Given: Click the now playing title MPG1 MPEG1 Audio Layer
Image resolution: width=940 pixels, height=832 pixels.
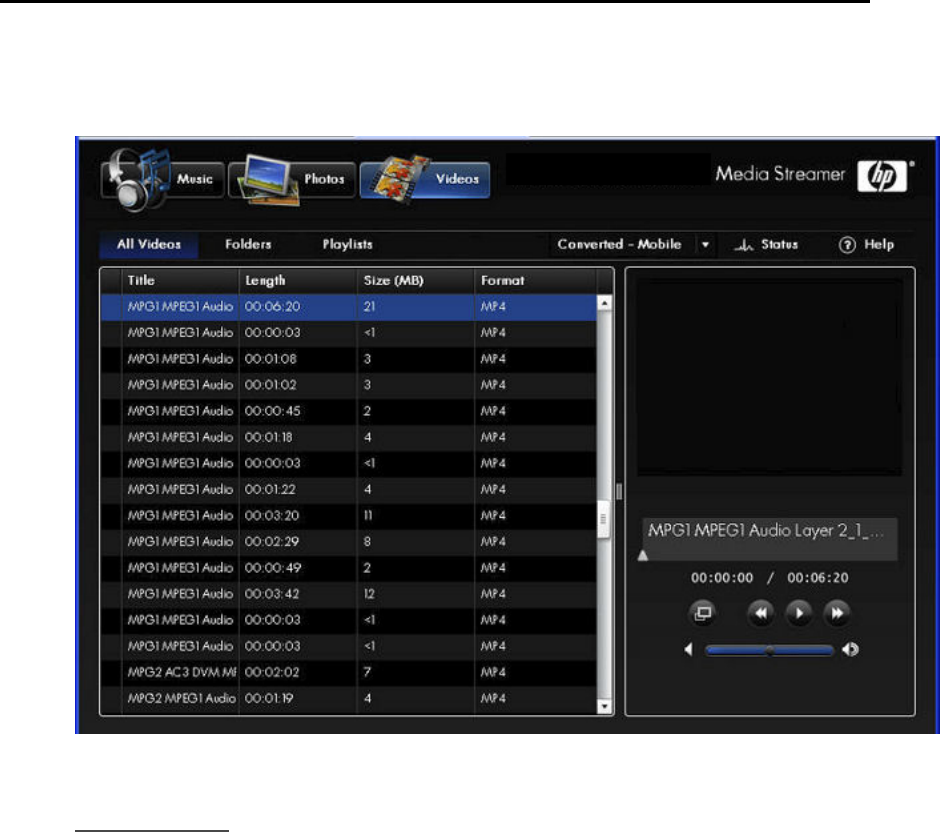Looking at the screenshot, I should pyautogui.click(x=766, y=530).
